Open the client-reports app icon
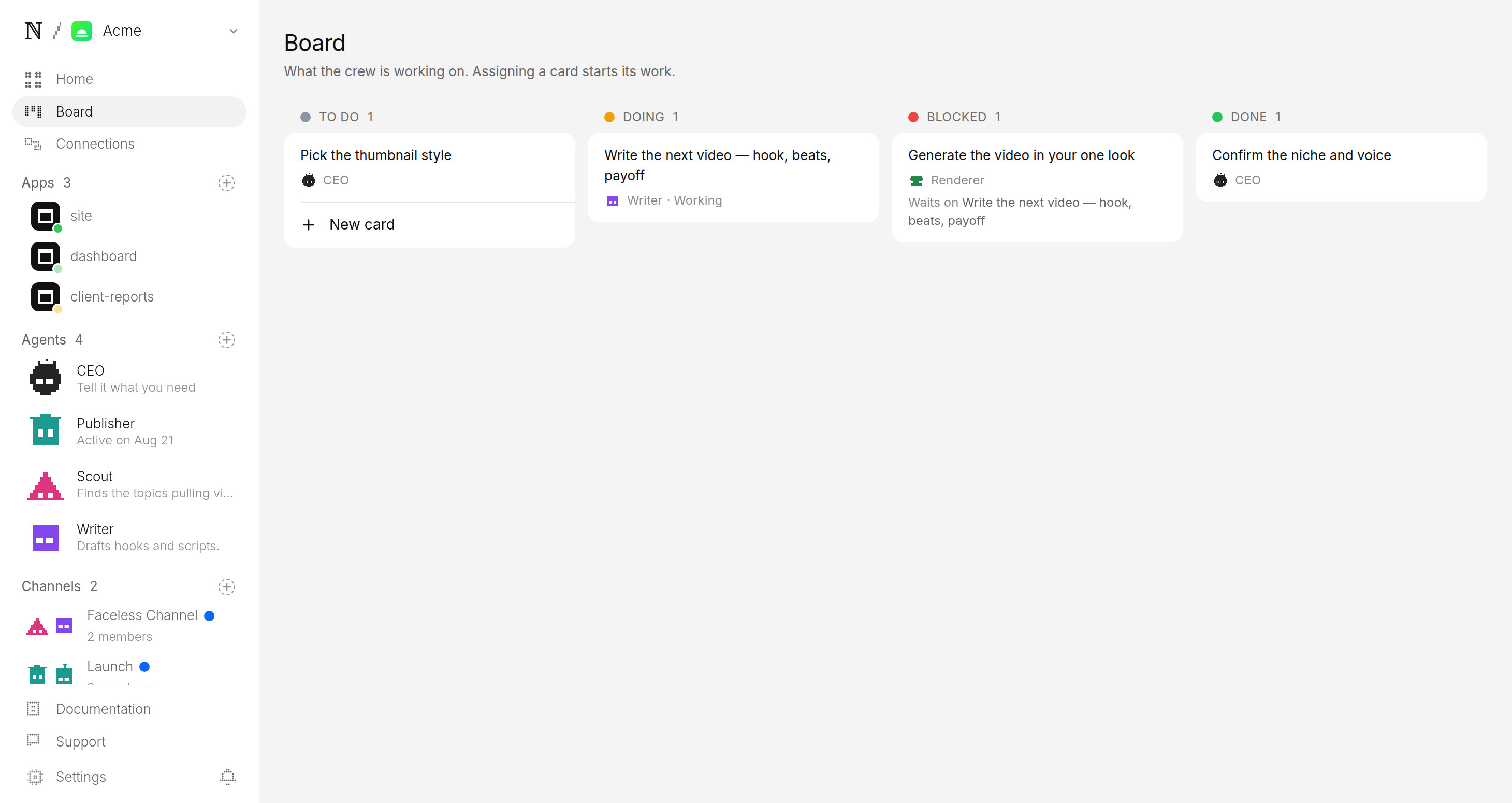The height and width of the screenshot is (803, 1512). point(45,297)
